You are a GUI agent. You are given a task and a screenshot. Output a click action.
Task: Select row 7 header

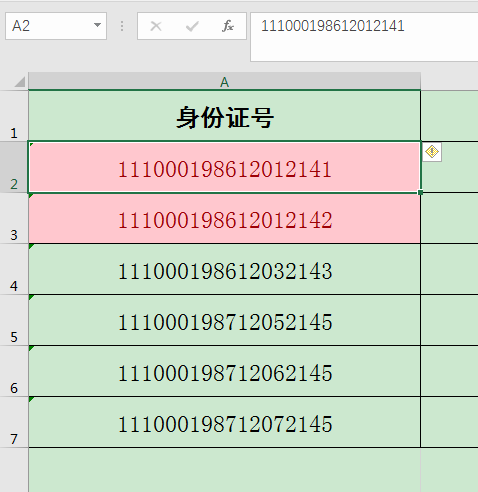coord(14,422)
